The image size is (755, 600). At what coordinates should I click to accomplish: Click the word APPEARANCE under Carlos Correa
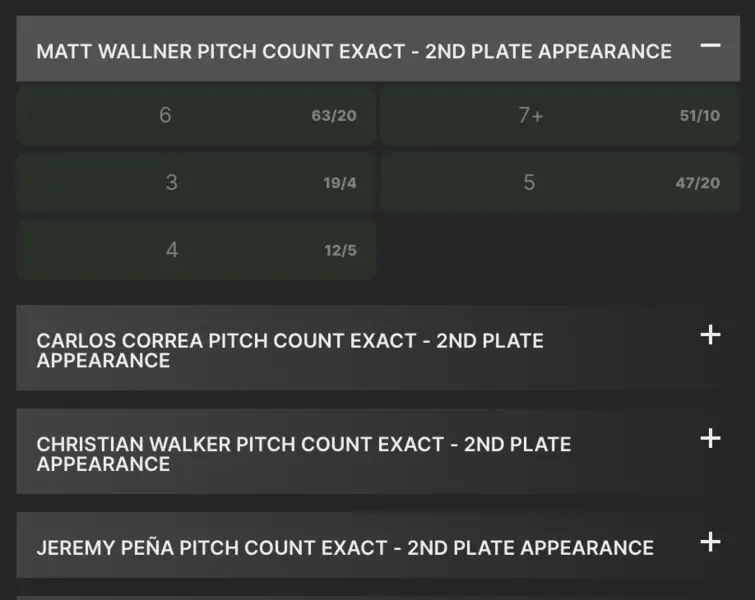103,361
